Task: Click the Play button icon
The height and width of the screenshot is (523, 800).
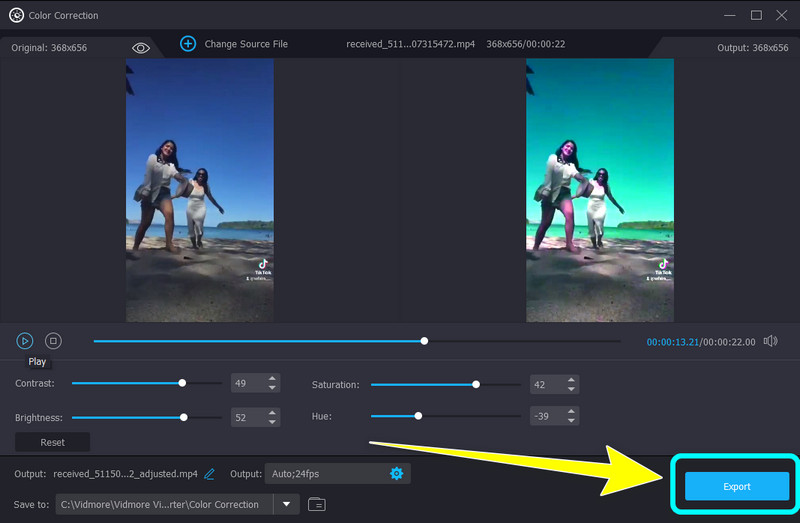Action: 25,341
